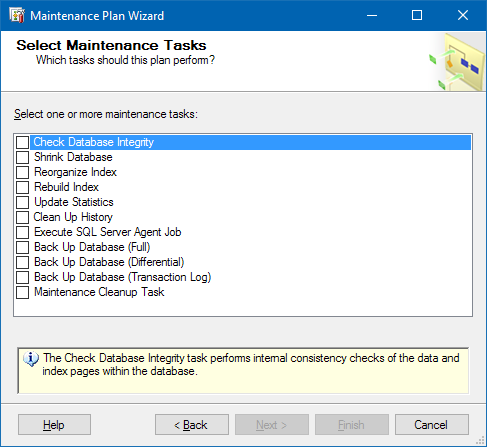
Task: Check the Rebuild Index checkbox
Action: [23, 187]
